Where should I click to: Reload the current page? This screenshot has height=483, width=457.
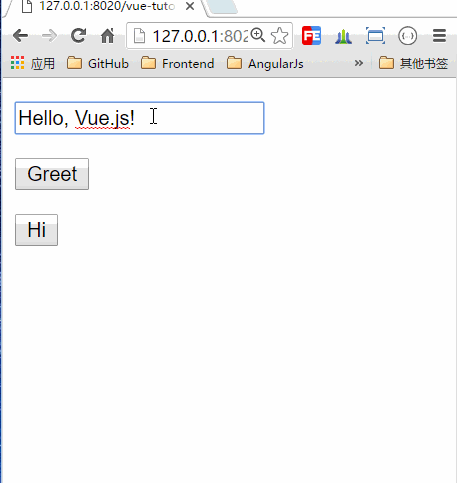pyautogui.click(x=79, y=35)
